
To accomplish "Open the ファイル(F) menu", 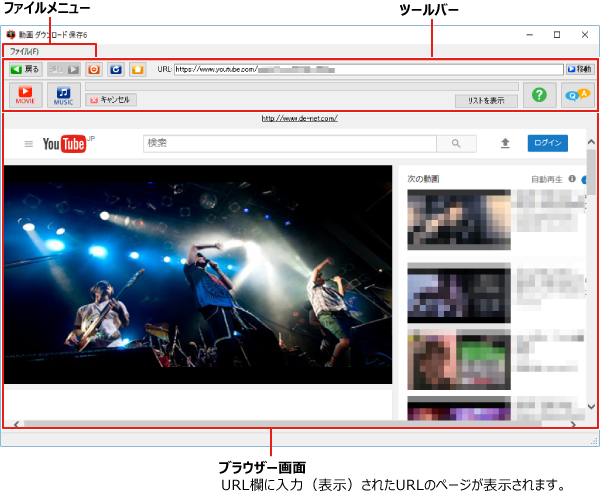I will click(25, 50).
